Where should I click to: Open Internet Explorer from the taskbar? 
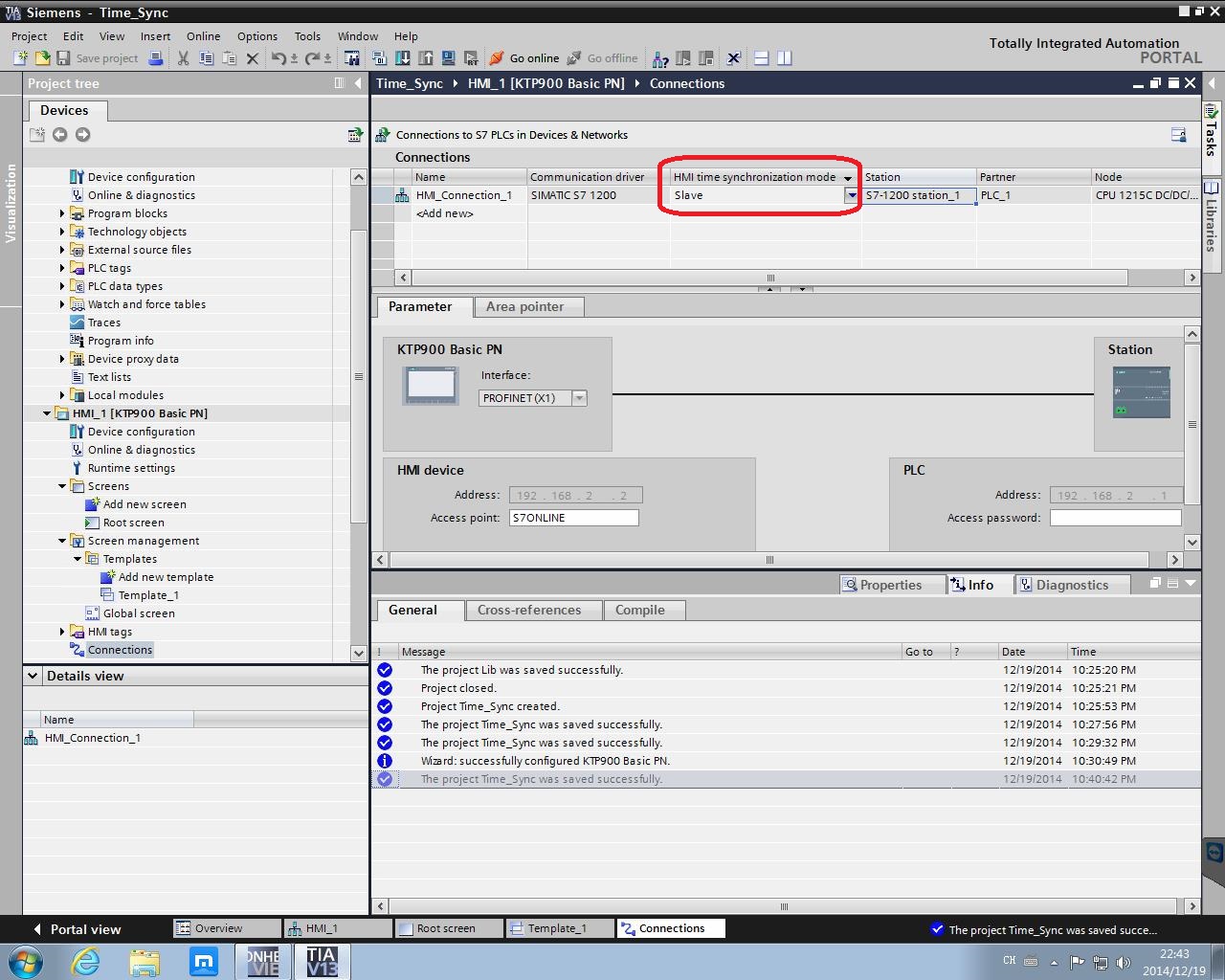86,961
